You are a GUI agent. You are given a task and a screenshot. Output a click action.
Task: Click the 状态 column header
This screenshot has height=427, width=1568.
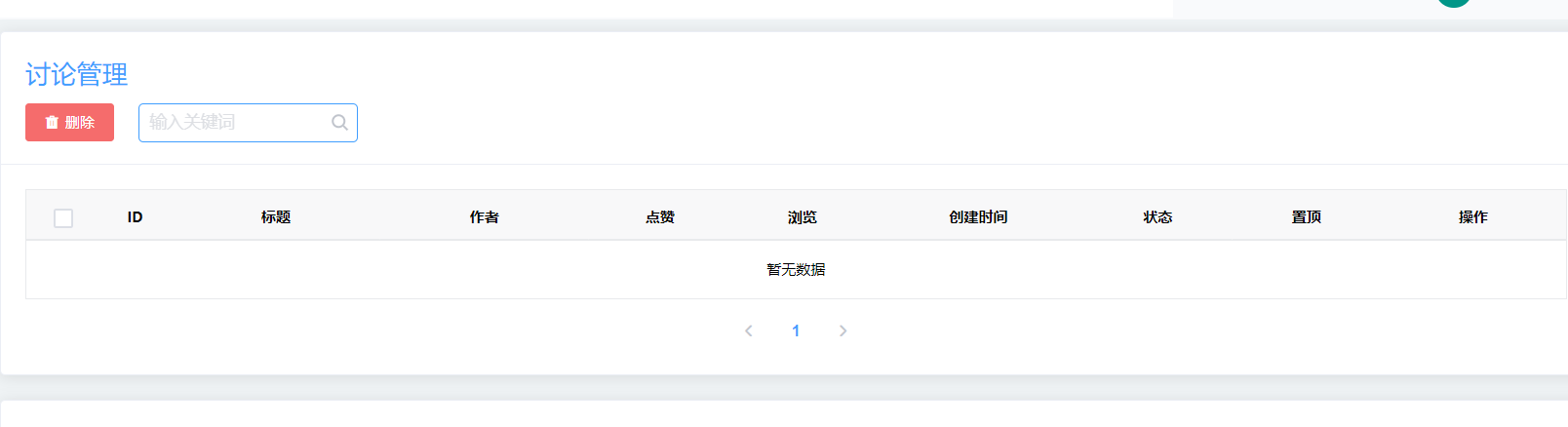(1157, 216)
